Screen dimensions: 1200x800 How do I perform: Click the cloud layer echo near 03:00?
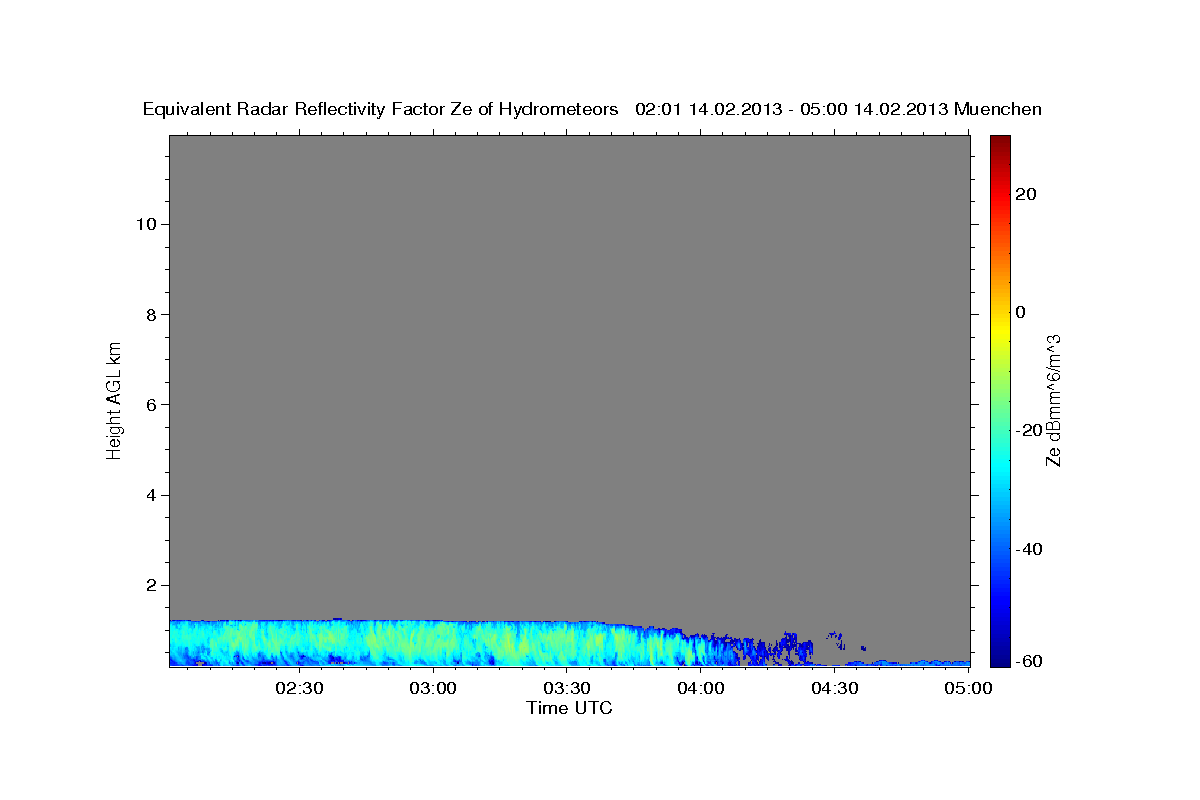[x=433, y=643]
